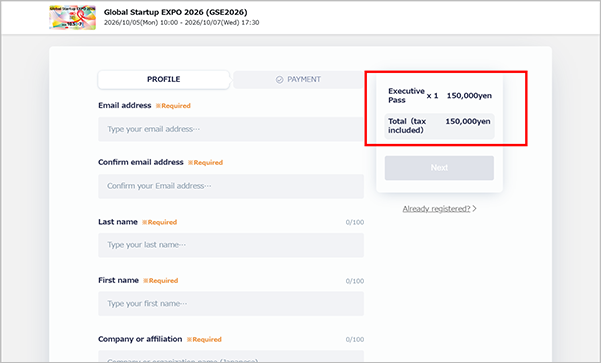Click the Email address field label
601x363 pixels.
(125, 105)
